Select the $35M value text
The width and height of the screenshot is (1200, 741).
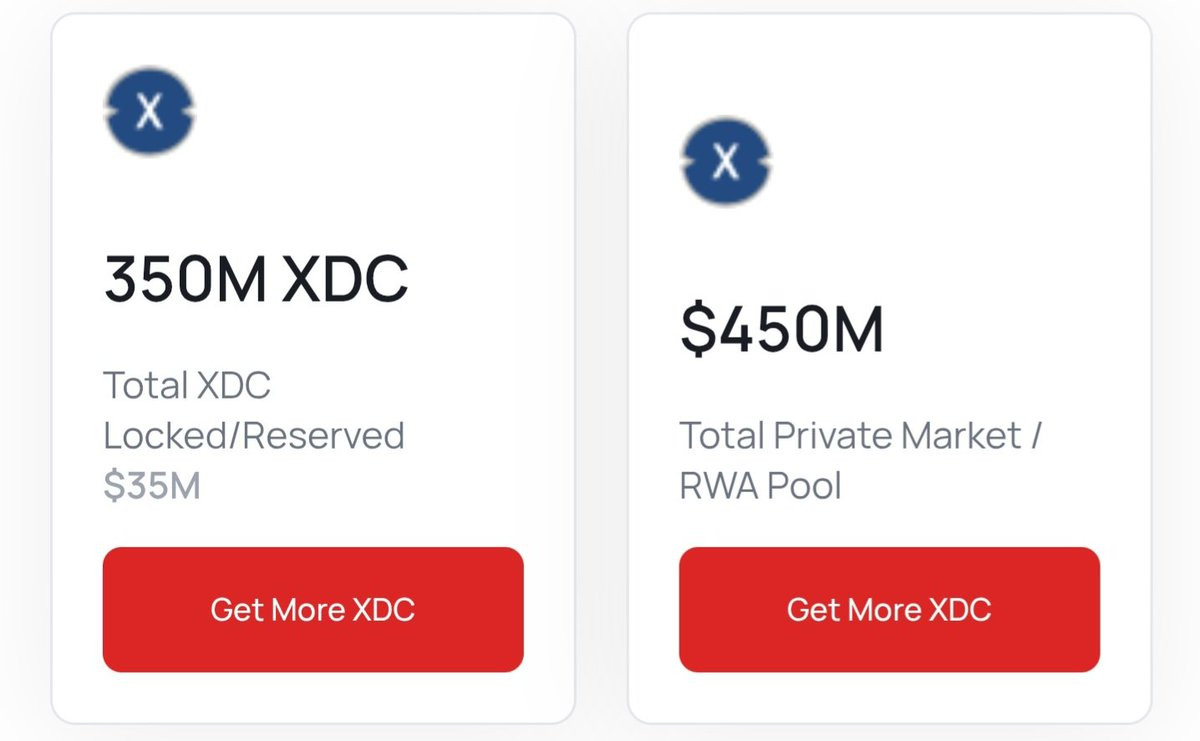coord(152,486)
